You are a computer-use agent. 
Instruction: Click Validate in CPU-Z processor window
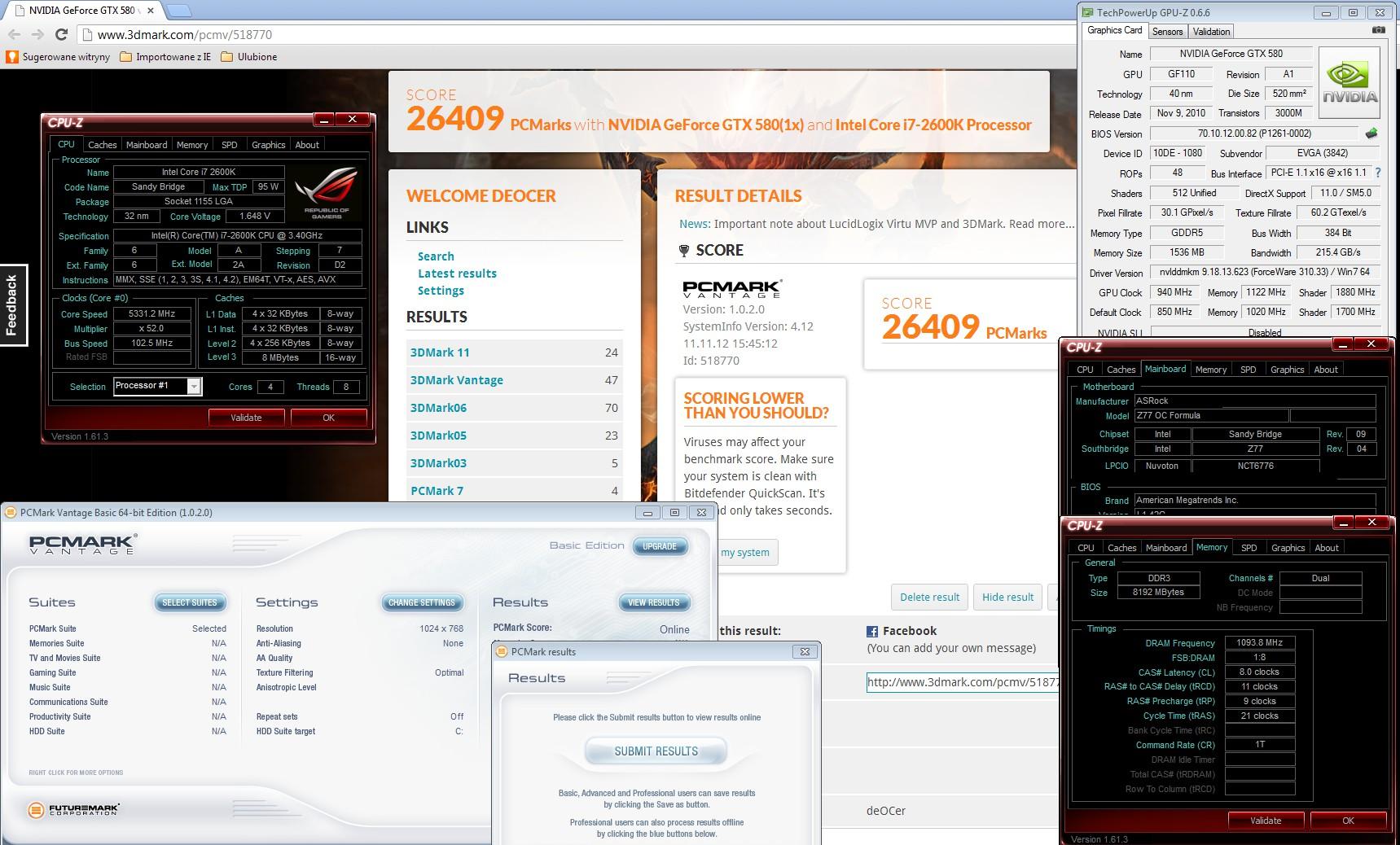coord(246,418)
